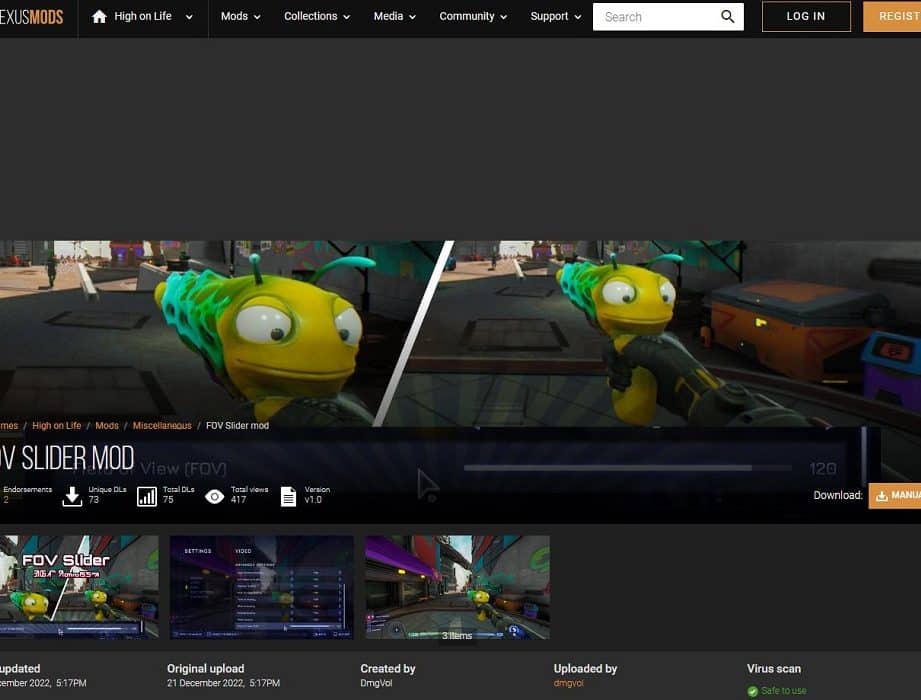The width and height of the screenshot is (921, 700).
Task: Open the settings menu screenshot thumbnail
Action: point(261,587)
